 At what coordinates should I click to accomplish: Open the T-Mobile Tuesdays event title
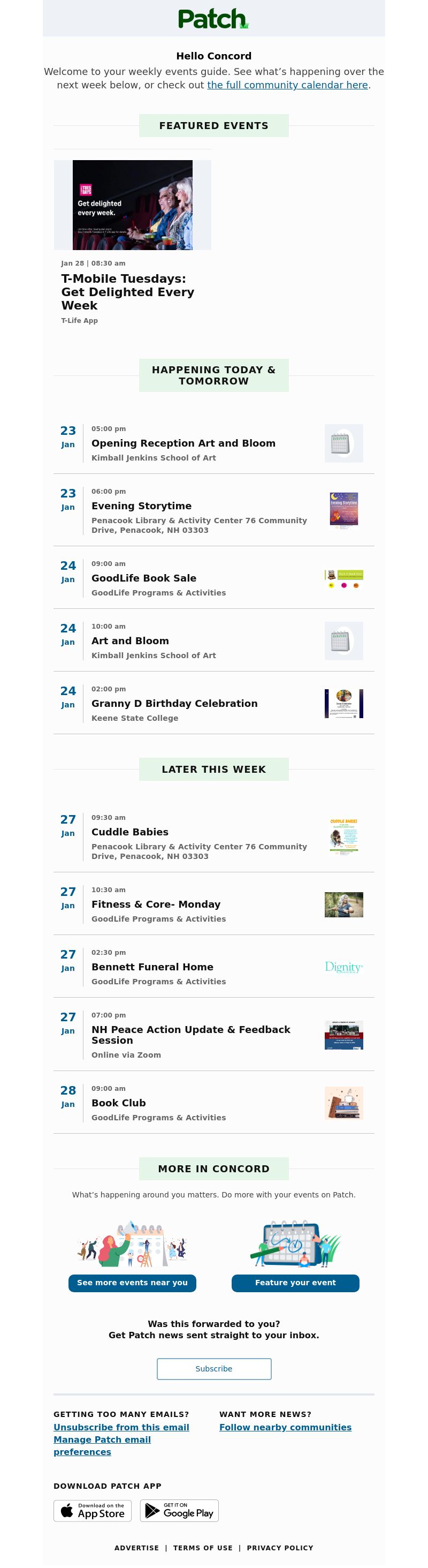128,291
